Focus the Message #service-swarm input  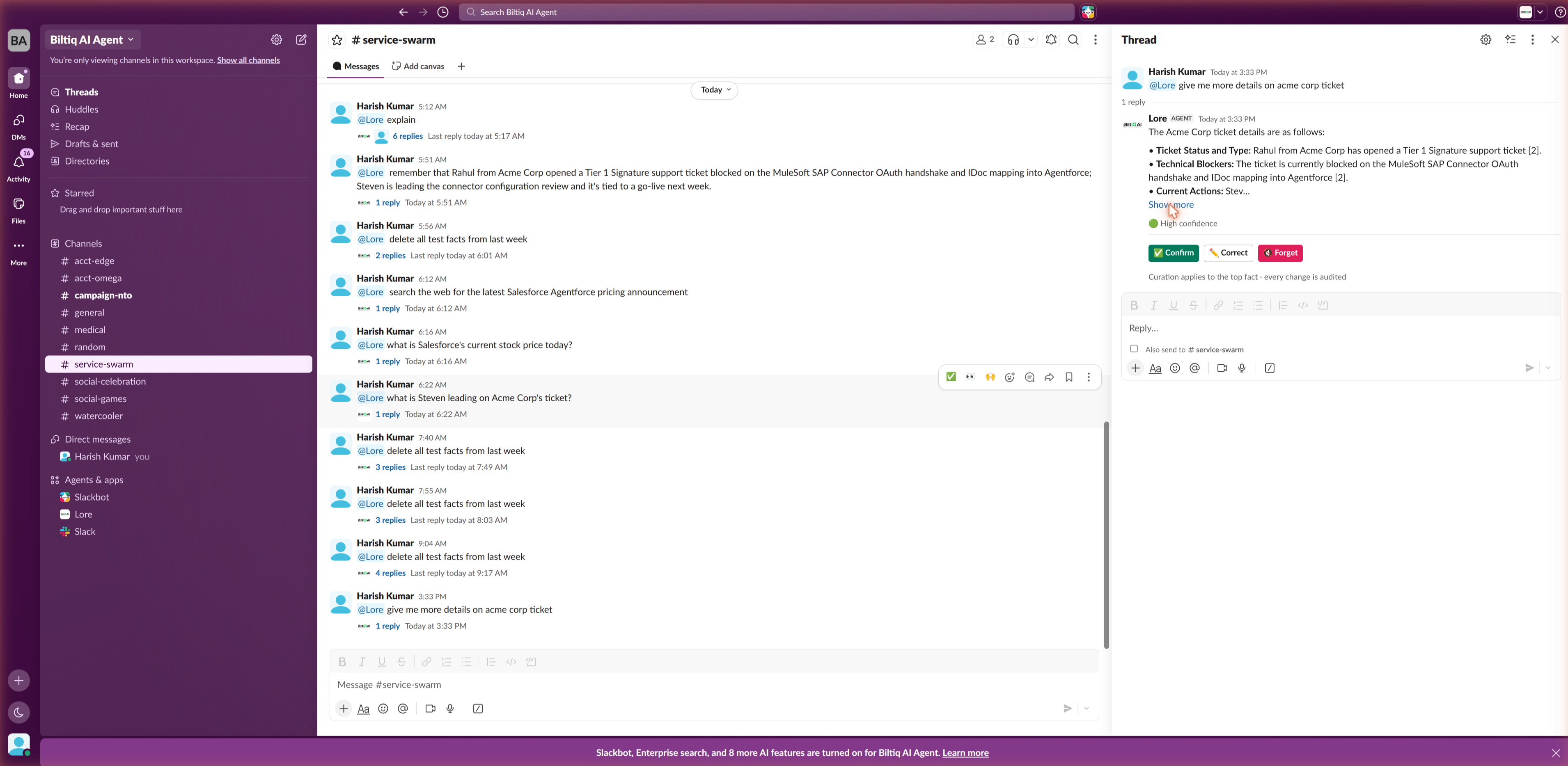click(714, 684)
